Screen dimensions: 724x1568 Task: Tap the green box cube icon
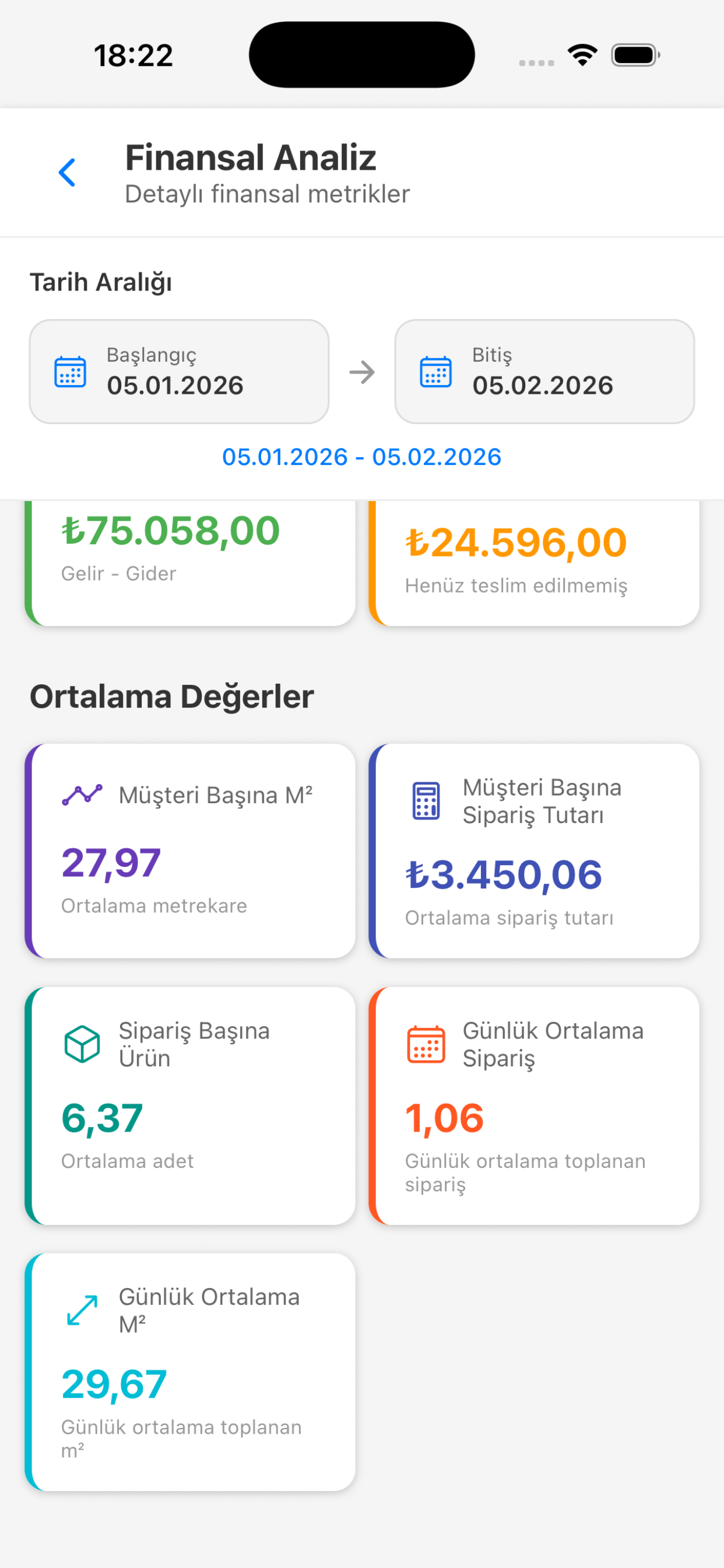click(82, 1045)
